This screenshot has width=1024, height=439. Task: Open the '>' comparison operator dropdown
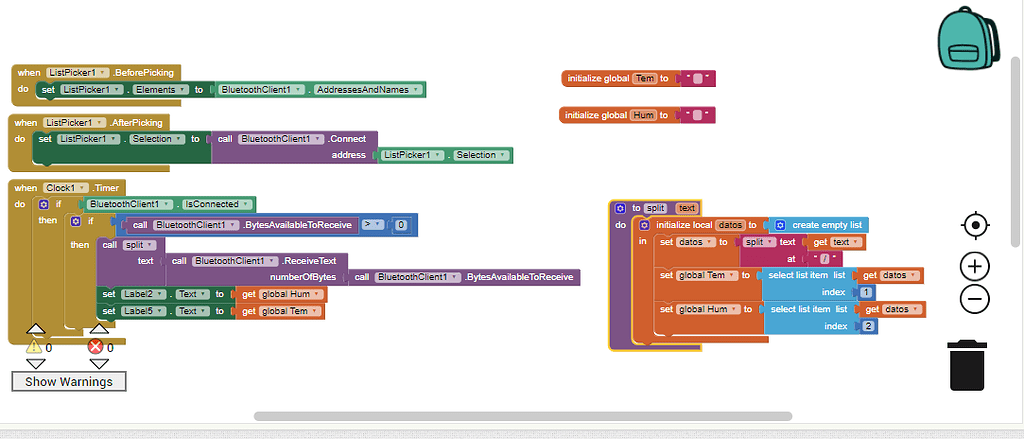(371, 225)
